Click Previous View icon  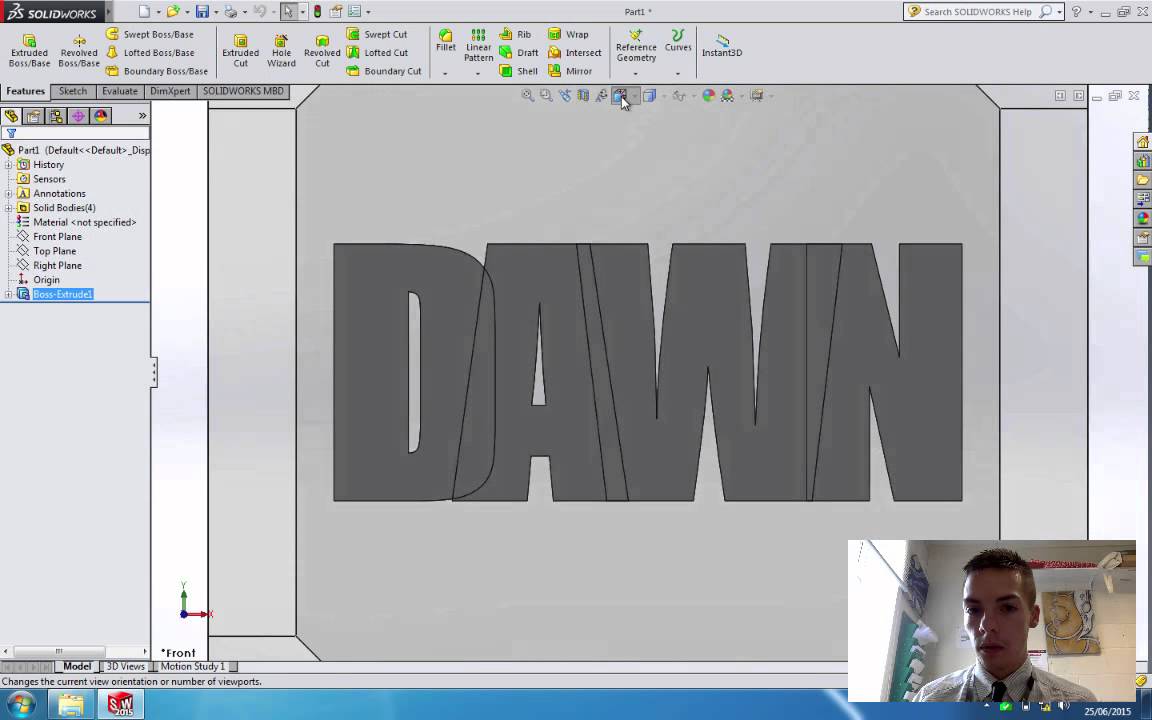[564, 96]
